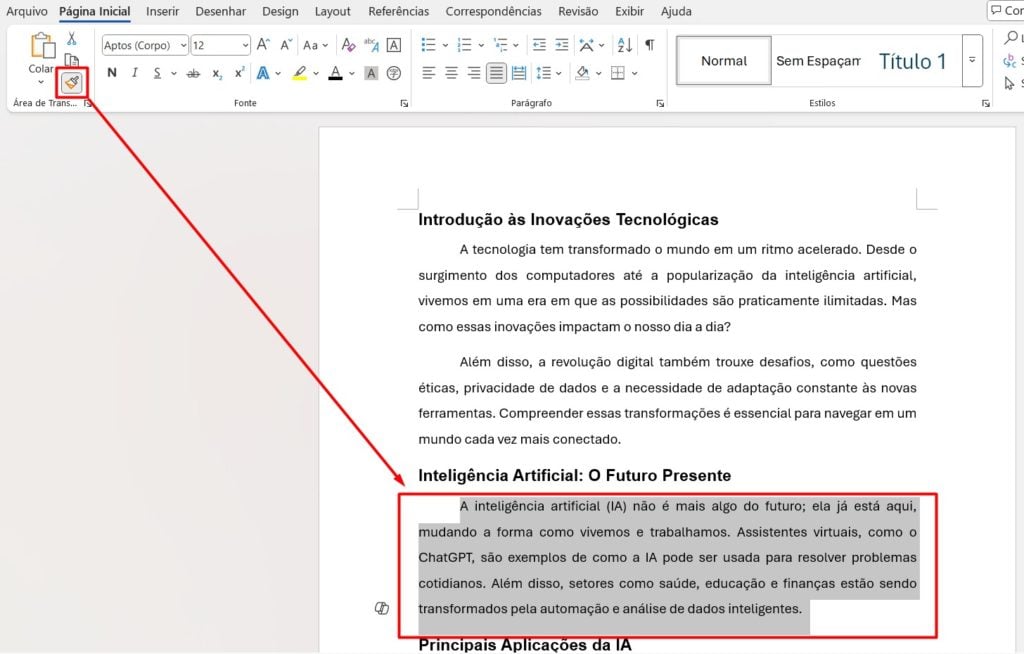This screenshot has width=1024, height=654.
Task: Toggle bold formatting with the N icon
Action: coord(111,72)
